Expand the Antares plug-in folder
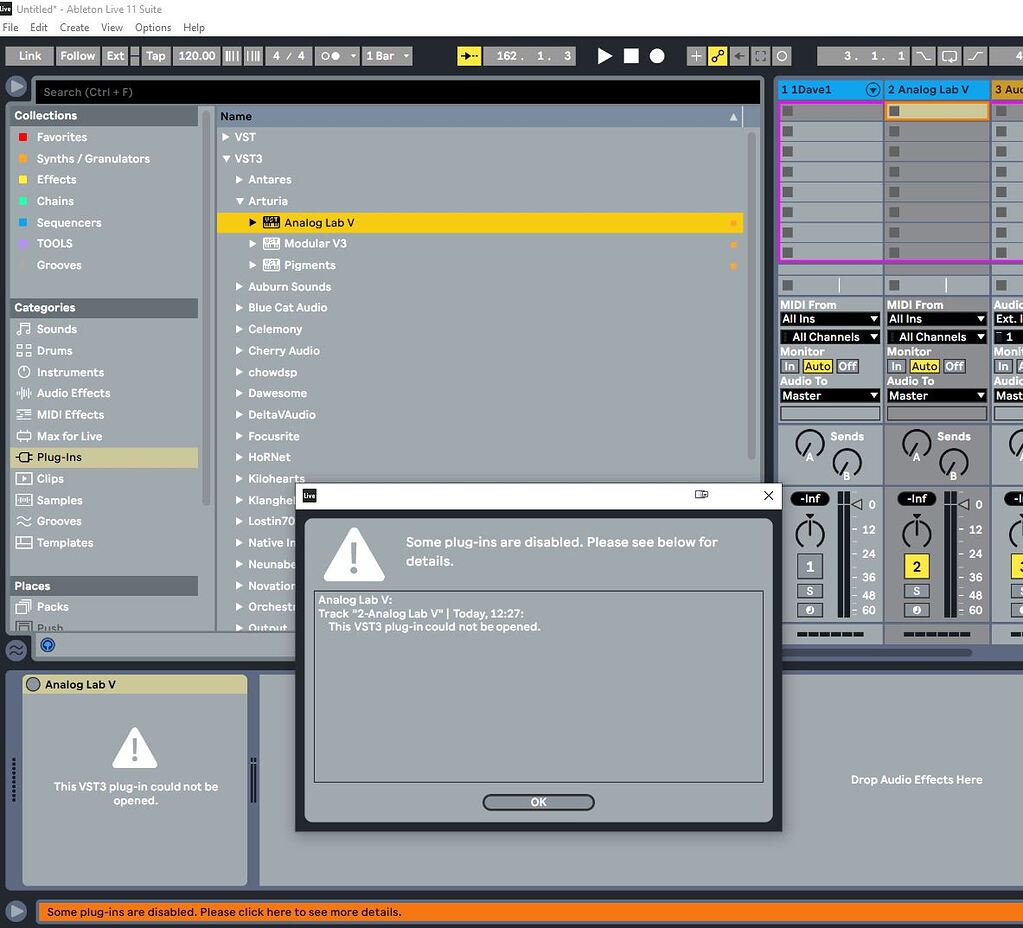 click(x=240, y=180)
